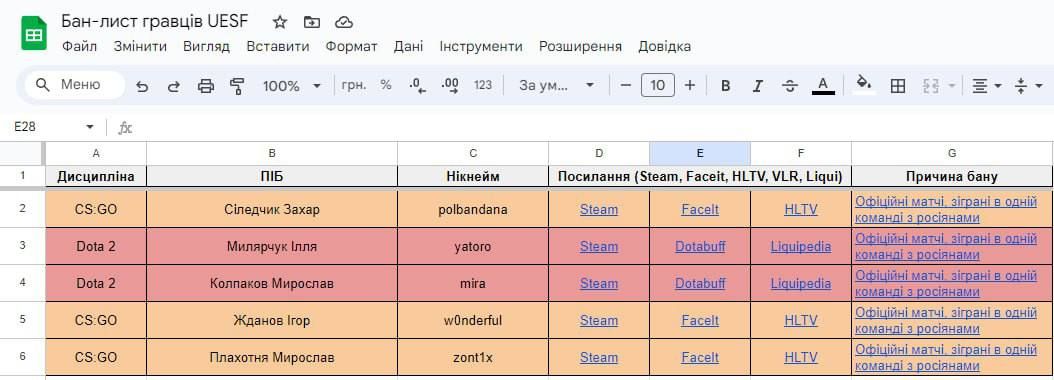Open Steam link for polbandana
This screenshot has height=380, width=1054.
(598, 210)
